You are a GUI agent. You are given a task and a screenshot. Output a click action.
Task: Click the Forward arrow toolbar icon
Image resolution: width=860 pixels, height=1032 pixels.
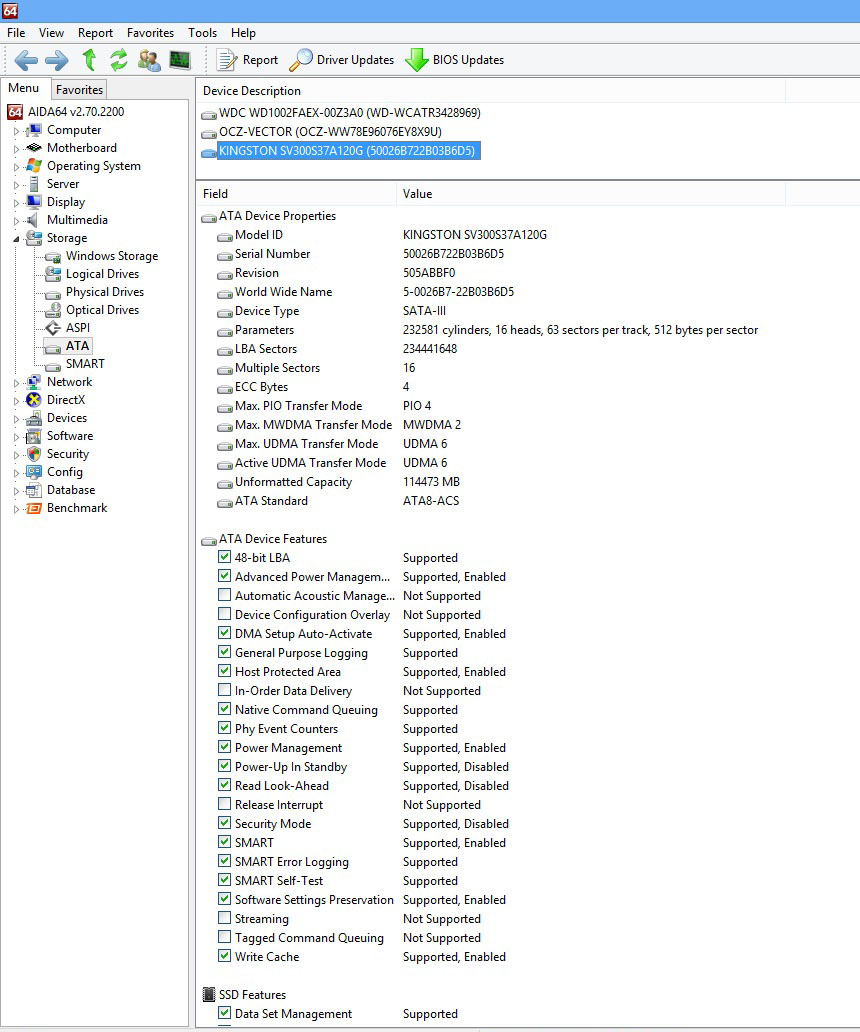(x=57, y=60)
